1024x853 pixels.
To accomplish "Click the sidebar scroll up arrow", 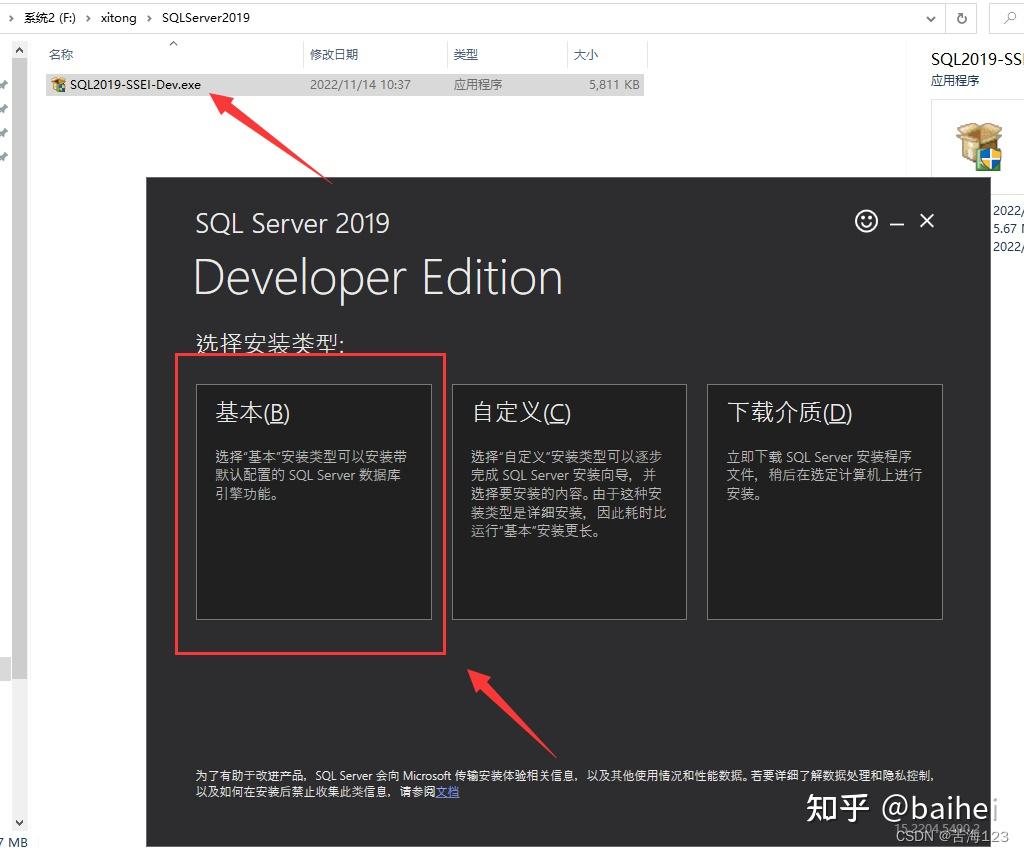I will (20, 50).
